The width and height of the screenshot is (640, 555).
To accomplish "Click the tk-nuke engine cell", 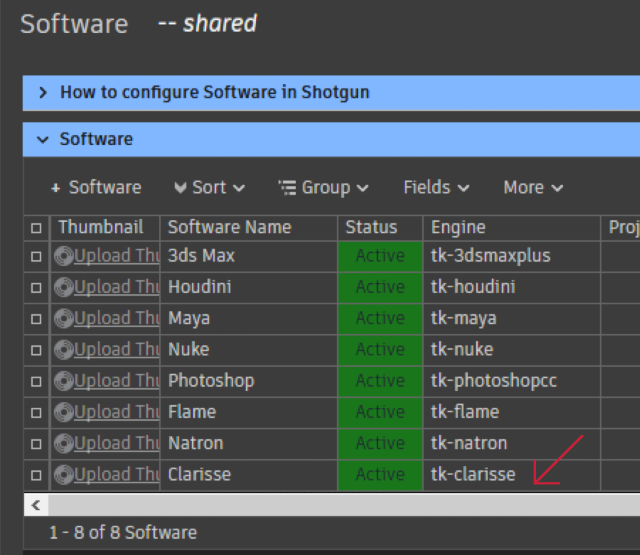I will pos(512,350).
